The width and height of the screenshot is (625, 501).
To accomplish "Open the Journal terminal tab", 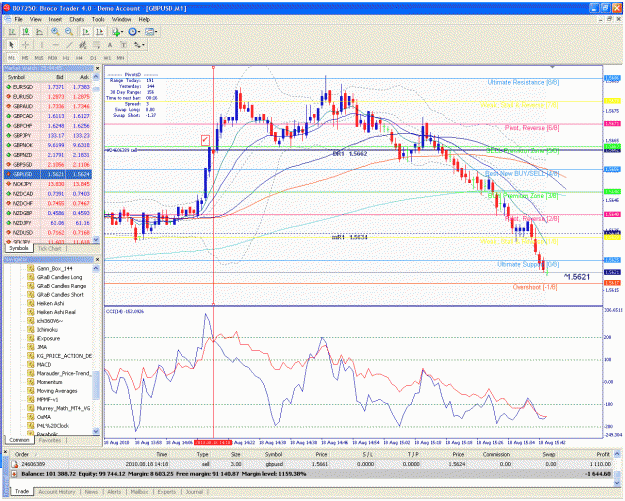I will [194, 492].
